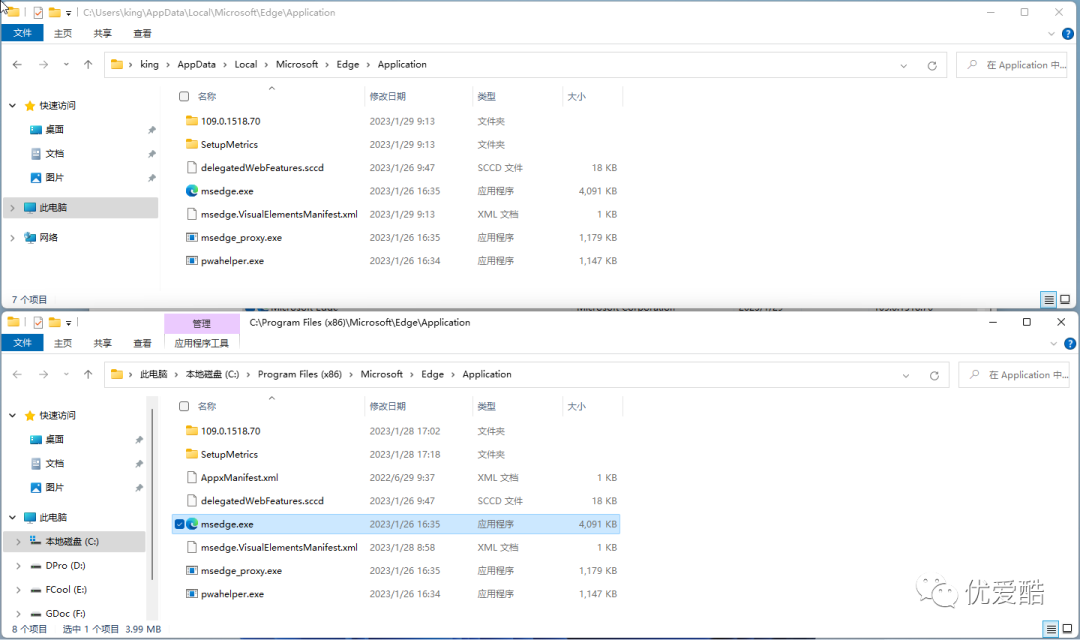This screenshot has height=640, width=1080.
Task: Collapse 快速访问 in top window sidebar
Action: point(12,105)
